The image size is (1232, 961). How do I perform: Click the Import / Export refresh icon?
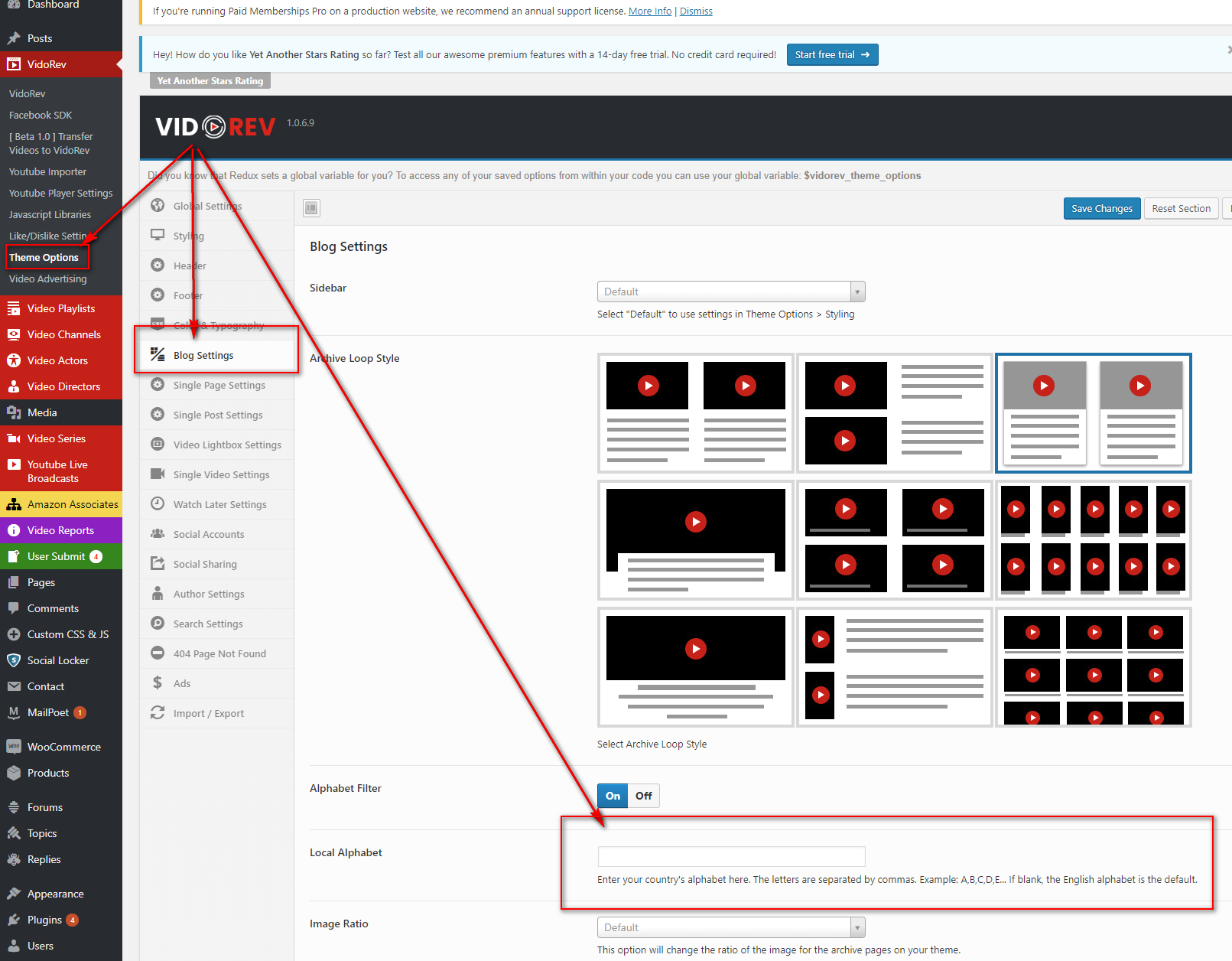point(158,712)
